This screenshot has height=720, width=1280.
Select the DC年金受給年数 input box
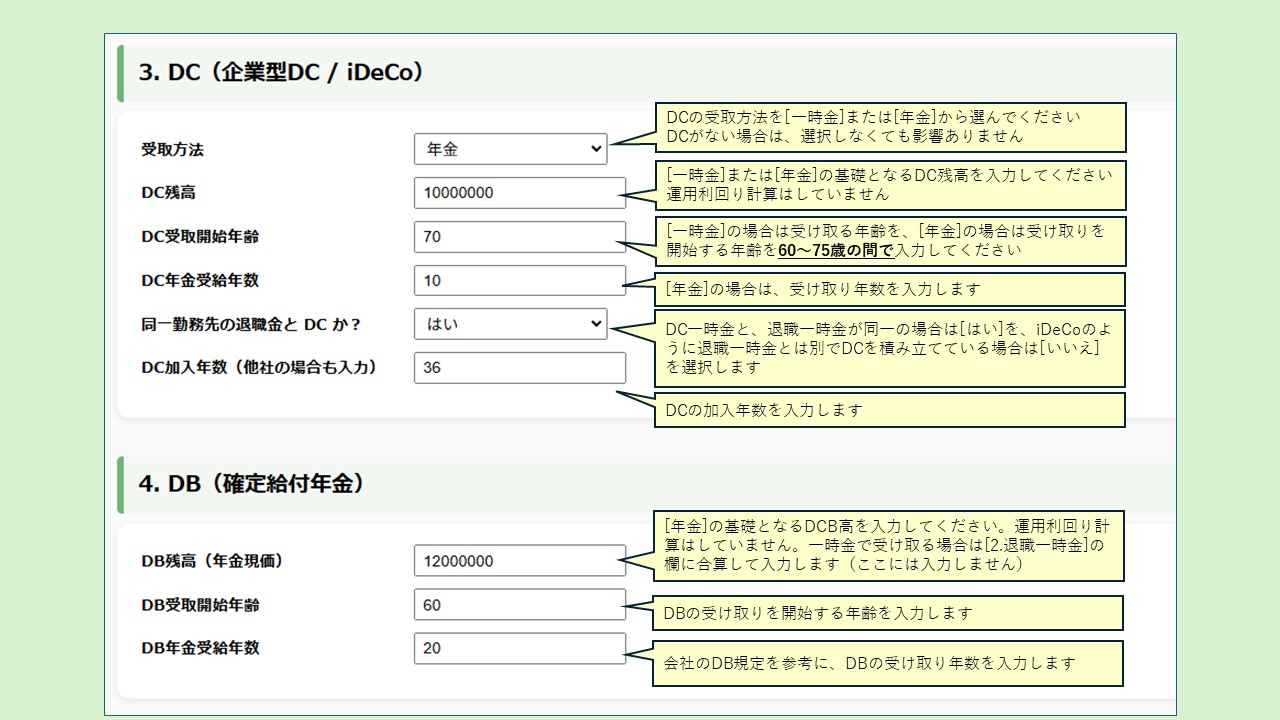pos(519,281)
